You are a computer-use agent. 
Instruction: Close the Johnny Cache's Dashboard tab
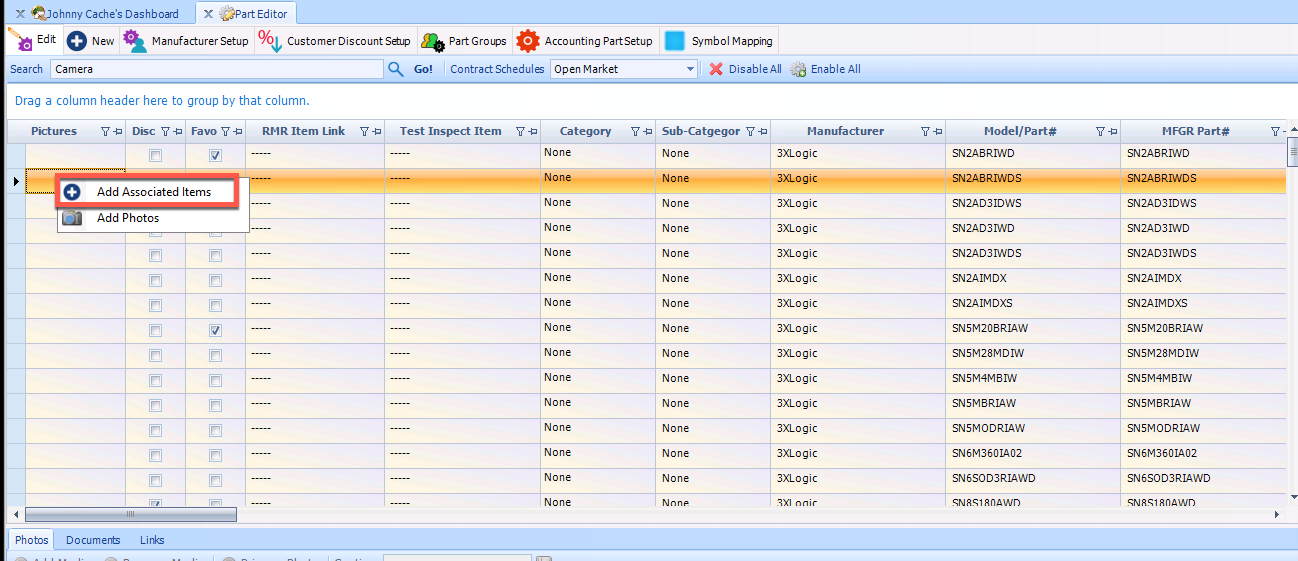[20, 14]
